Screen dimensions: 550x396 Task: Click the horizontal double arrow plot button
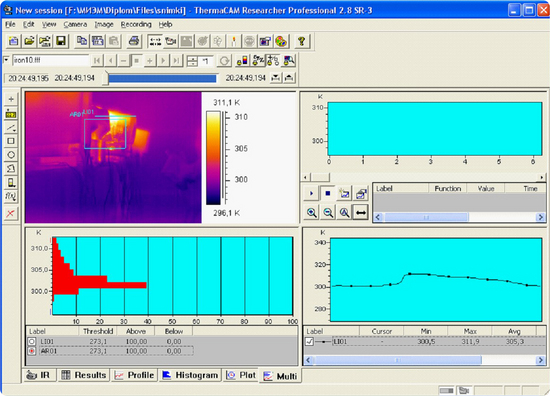coord(361,213)
